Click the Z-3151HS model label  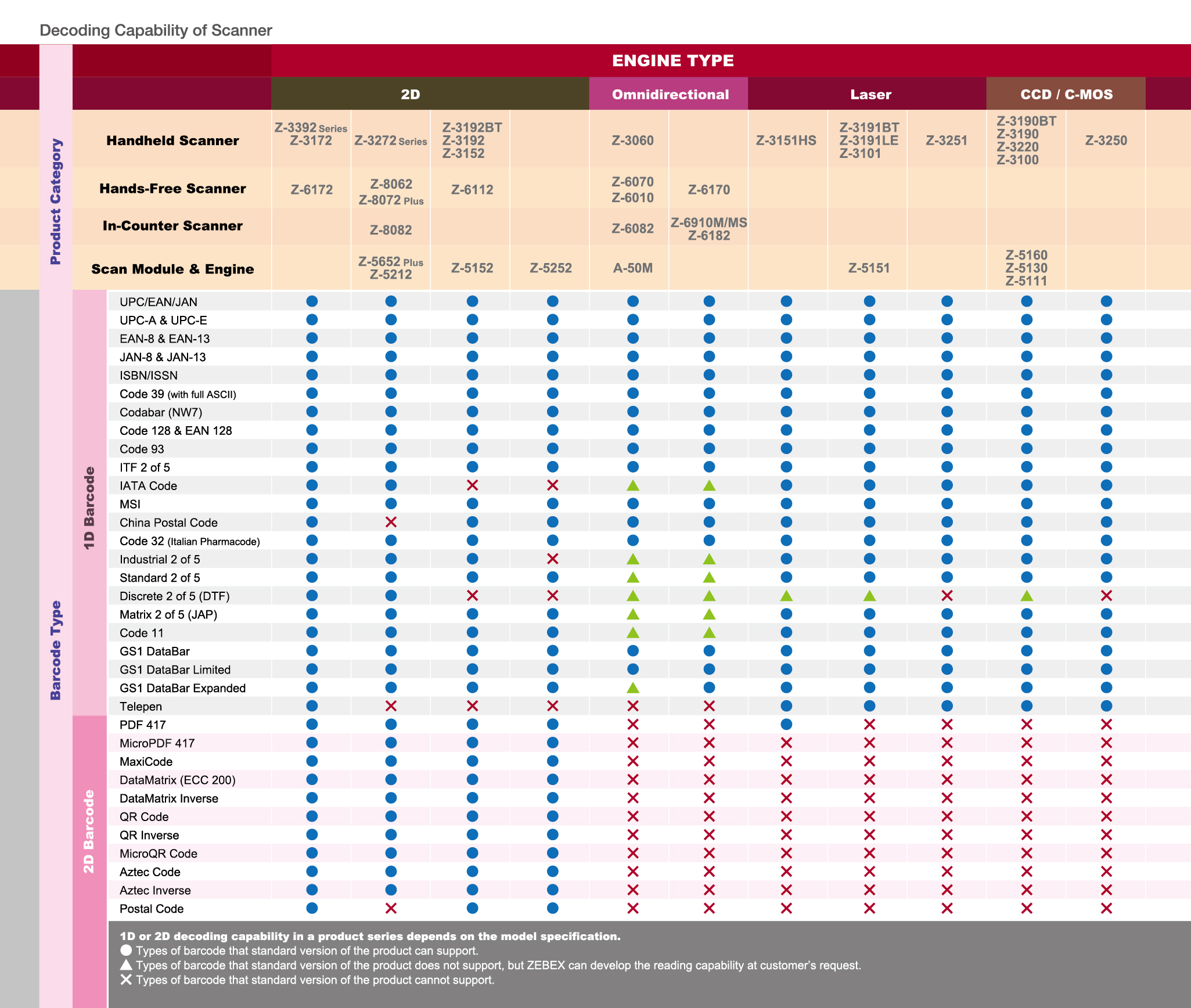(x=786, y=141)
